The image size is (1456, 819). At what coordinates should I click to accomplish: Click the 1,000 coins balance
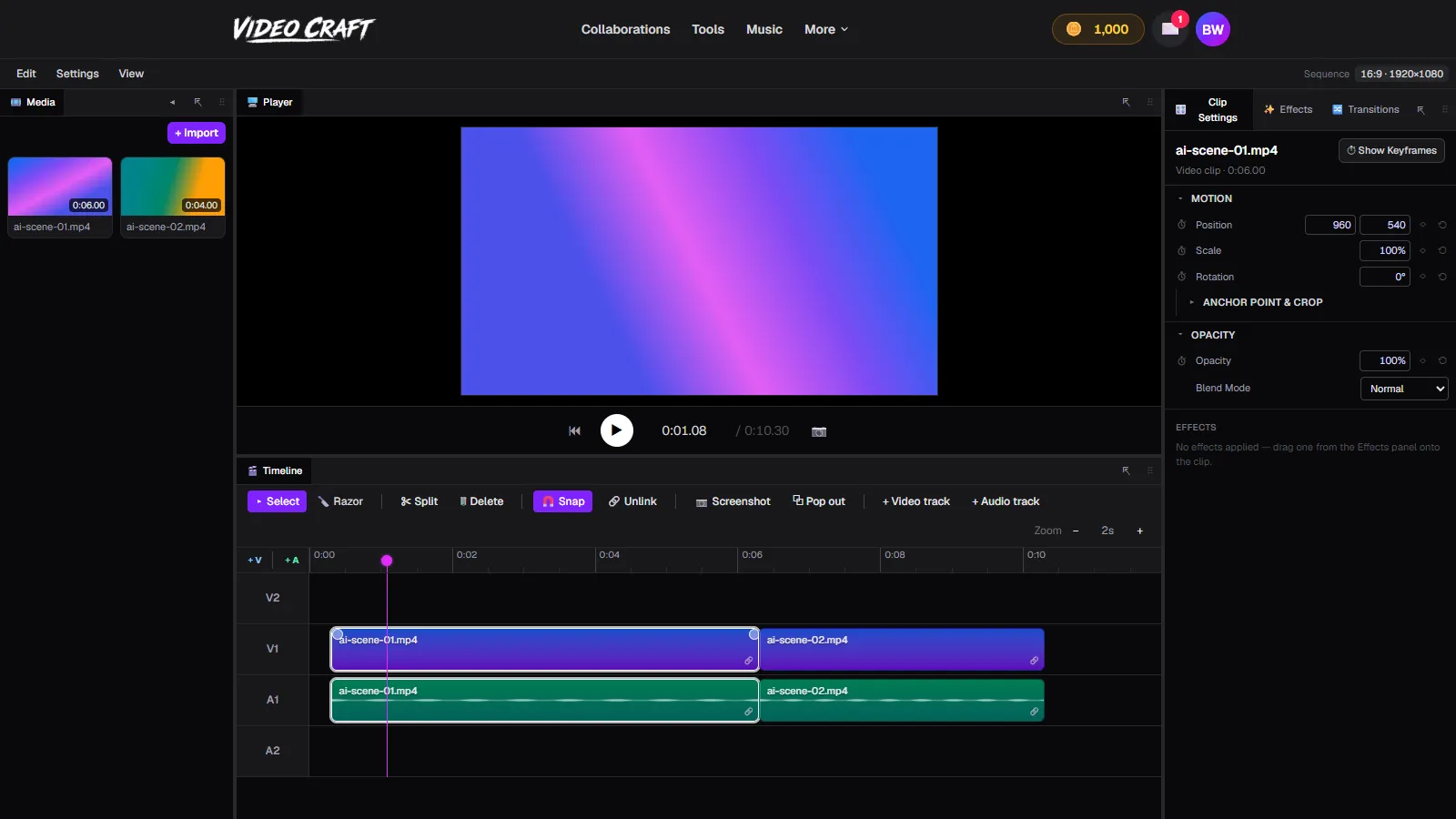coord(1098,29)
